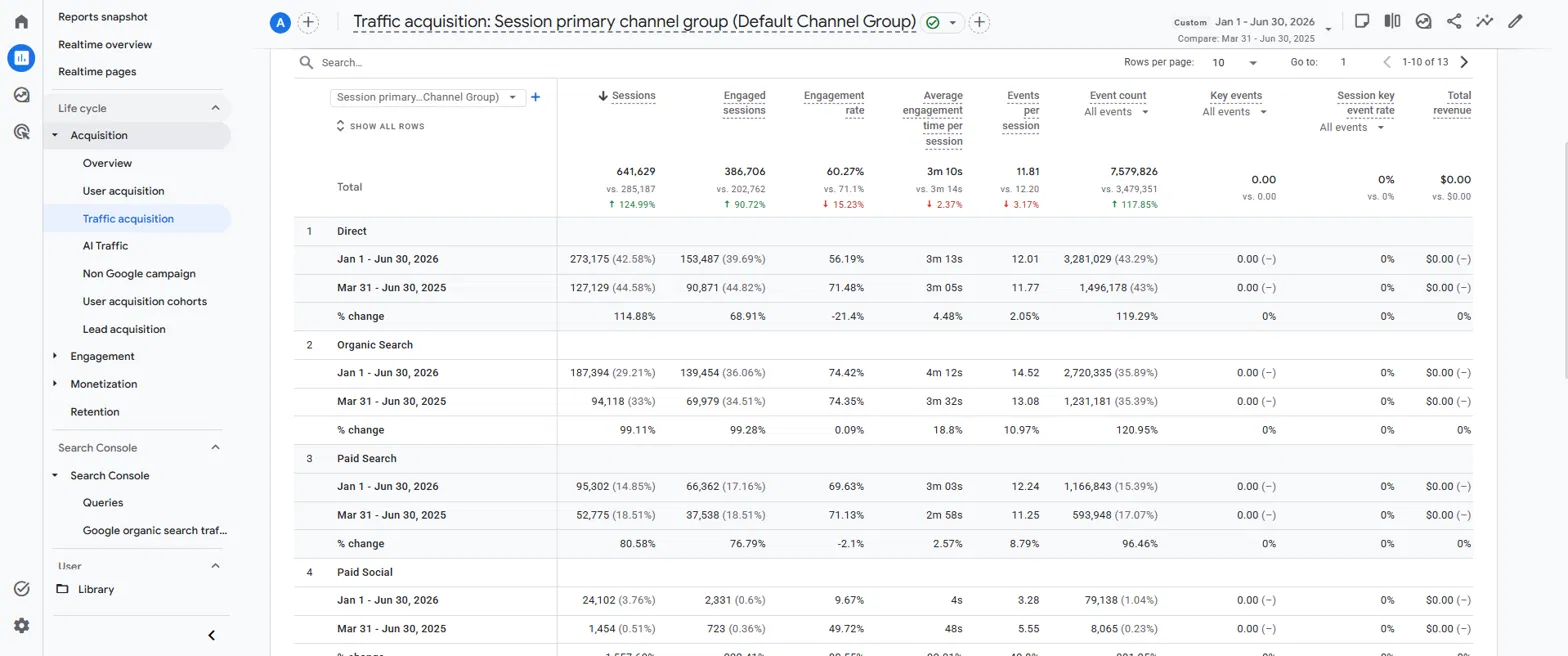Collapse the Acquisition tree group
This screenshot has height=656, width=1568.
(55, 135)
